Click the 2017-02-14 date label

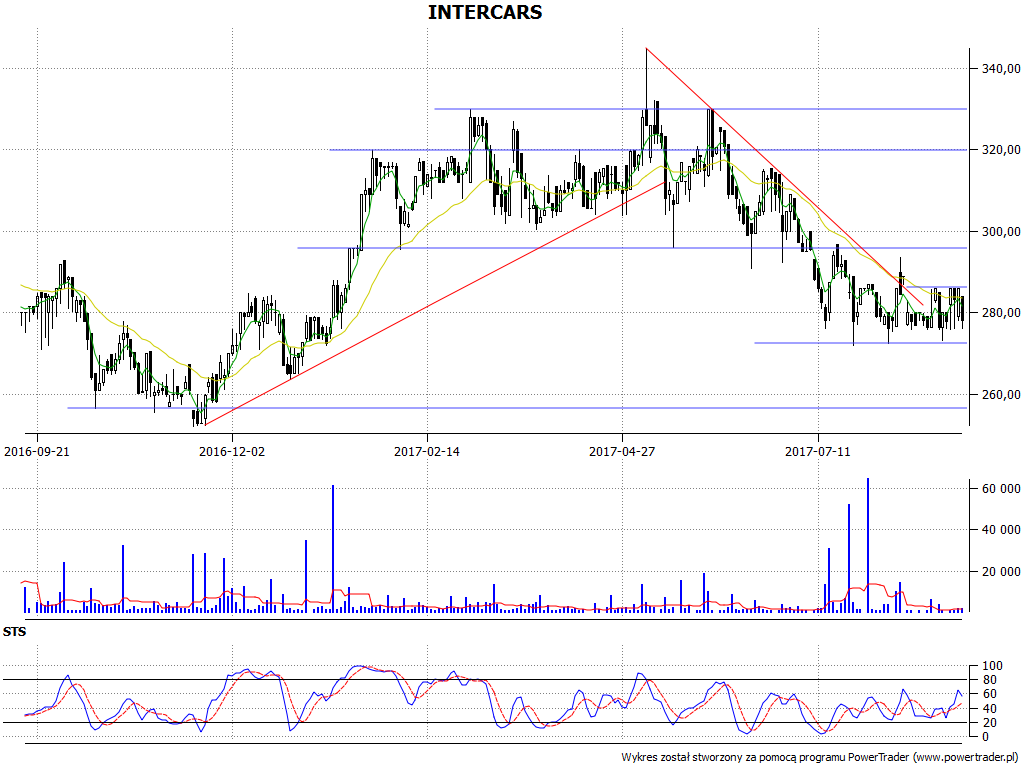426,452
